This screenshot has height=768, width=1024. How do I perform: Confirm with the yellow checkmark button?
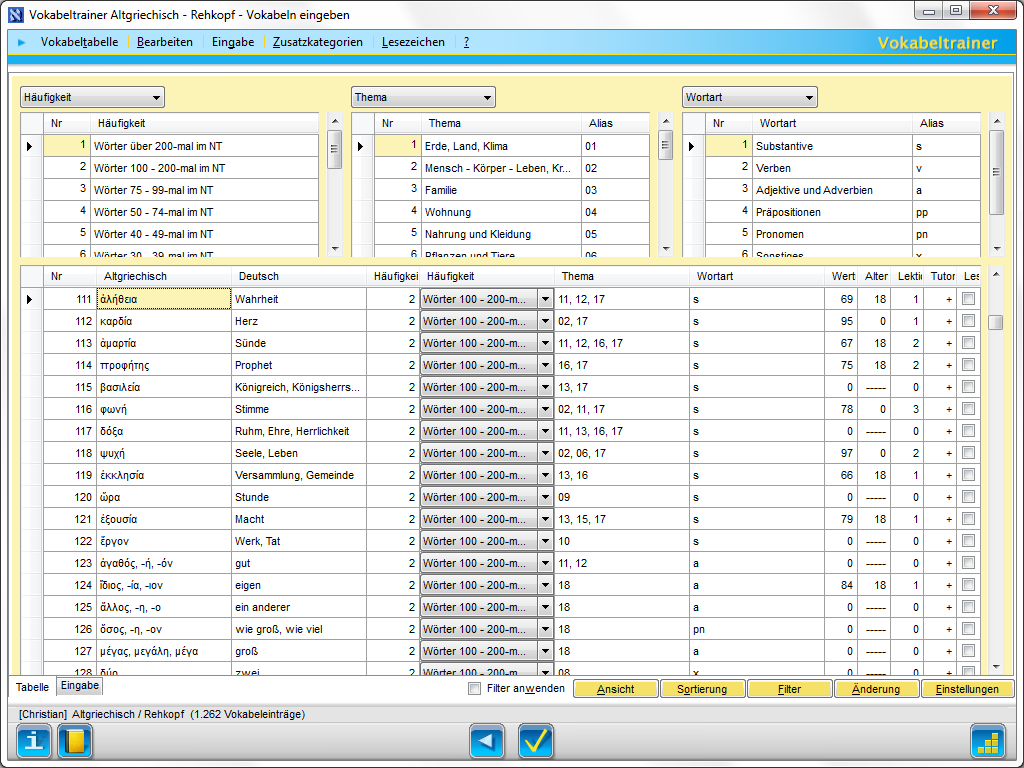[536, 741]
